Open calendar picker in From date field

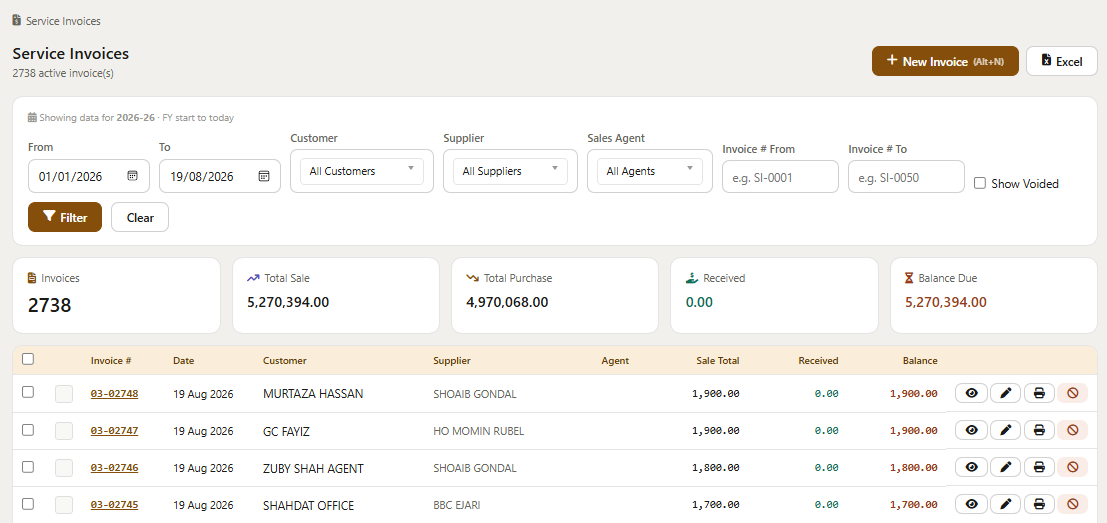tap(132, 176)
